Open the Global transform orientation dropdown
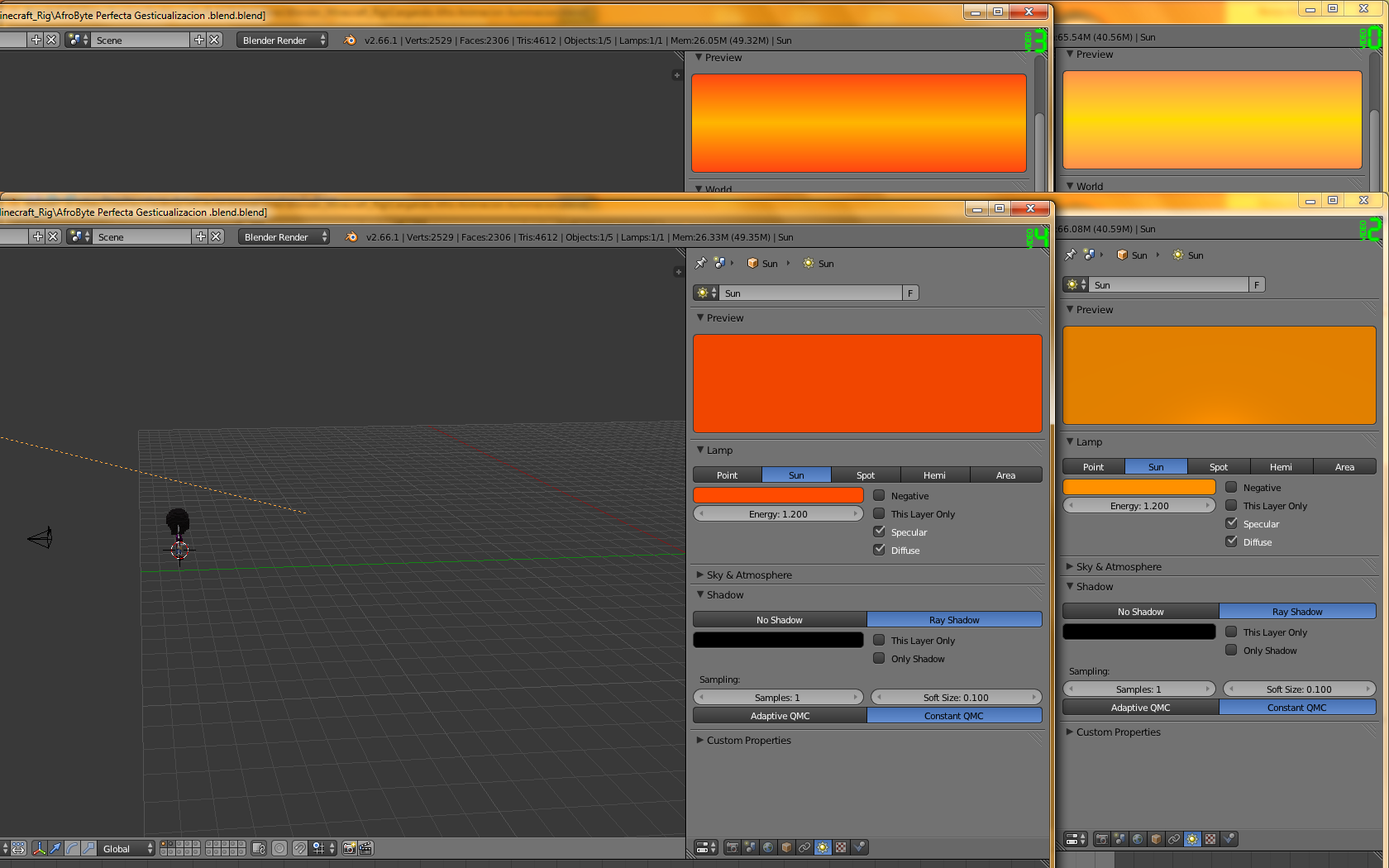 click(127, 848)
